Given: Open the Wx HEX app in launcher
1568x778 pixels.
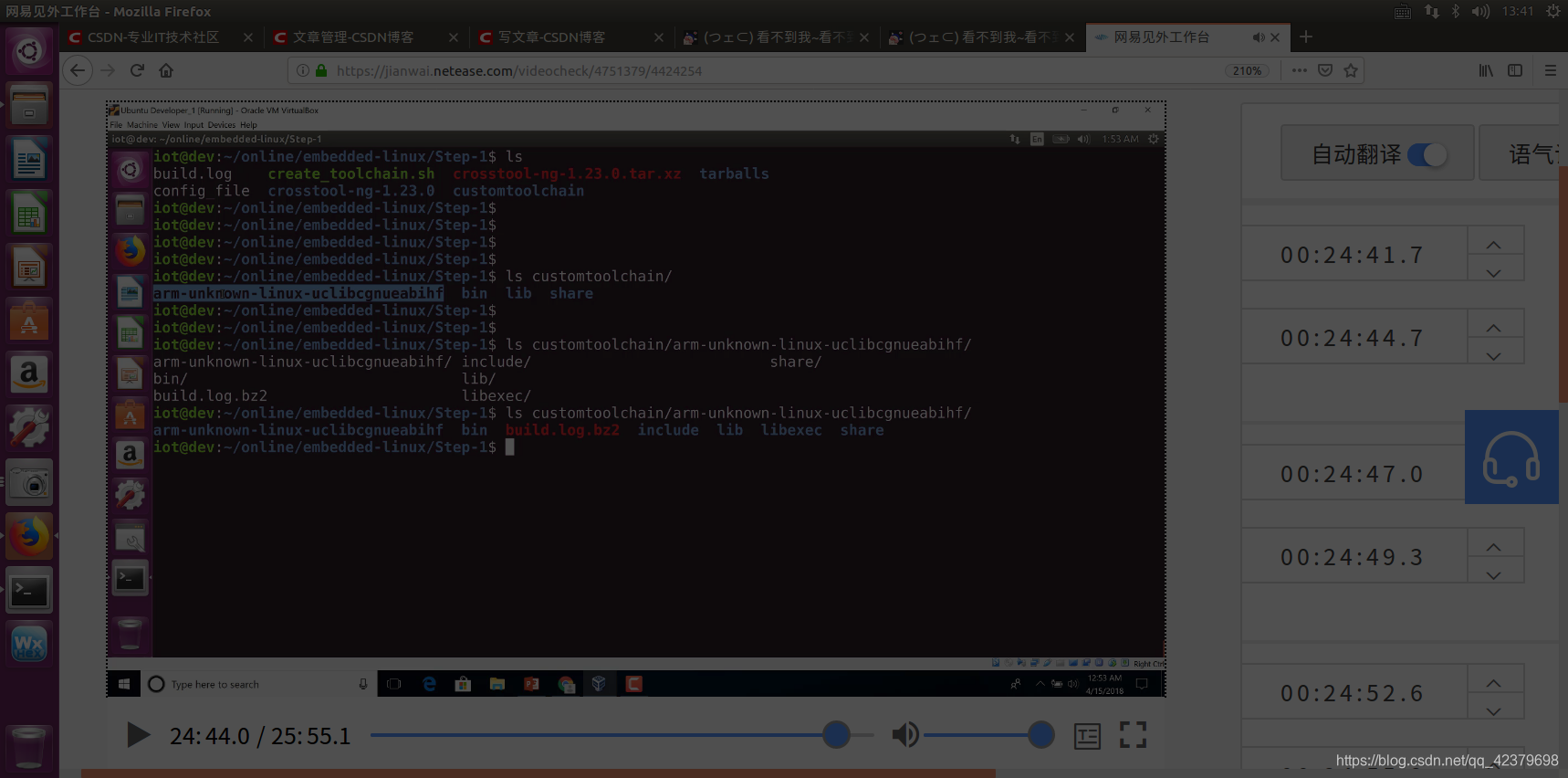Looking at the screenshot, I should [x=29, y=644].
